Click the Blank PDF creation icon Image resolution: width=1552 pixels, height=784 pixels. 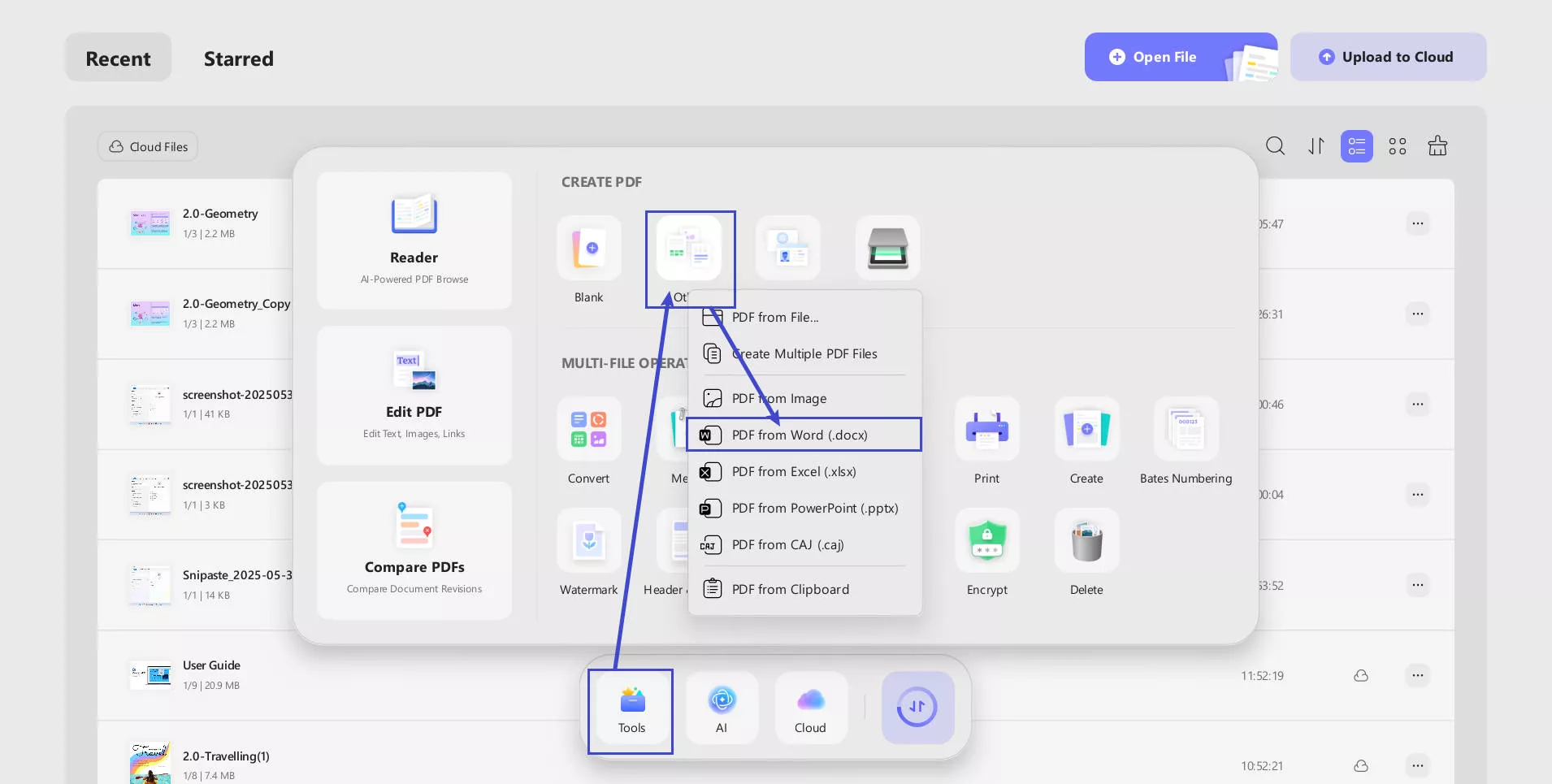tap(588, 248)
